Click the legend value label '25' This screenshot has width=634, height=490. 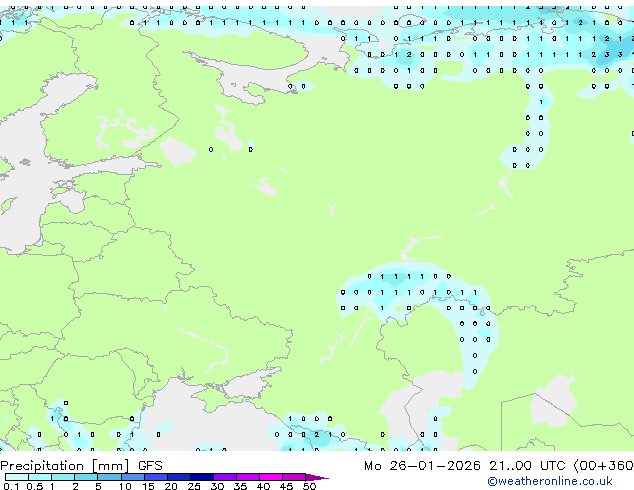pyautogui.click(x=194, y=486)
